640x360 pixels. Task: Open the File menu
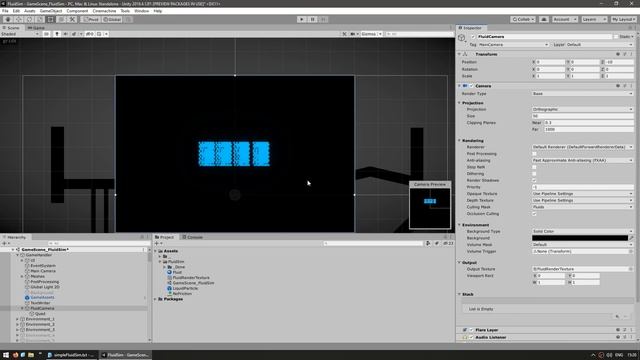5,11
